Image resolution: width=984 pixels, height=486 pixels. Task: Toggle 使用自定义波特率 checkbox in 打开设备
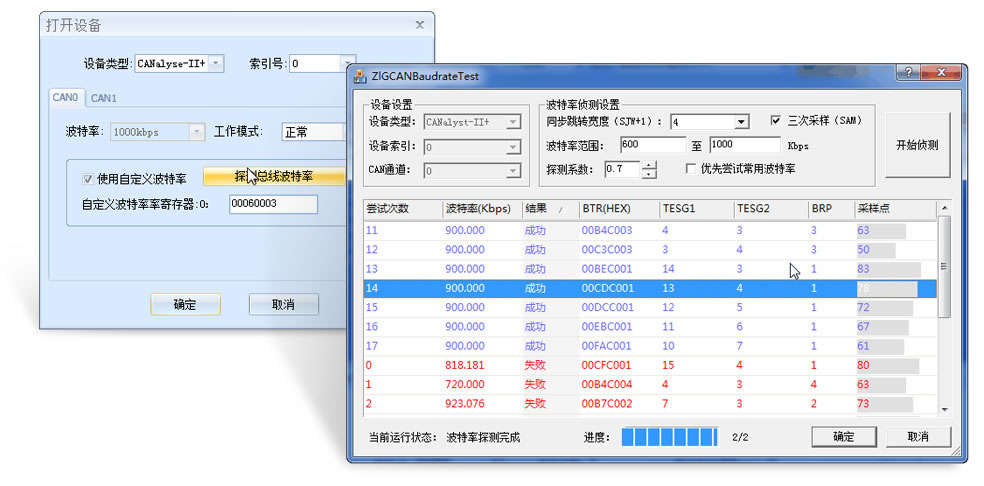88,179
